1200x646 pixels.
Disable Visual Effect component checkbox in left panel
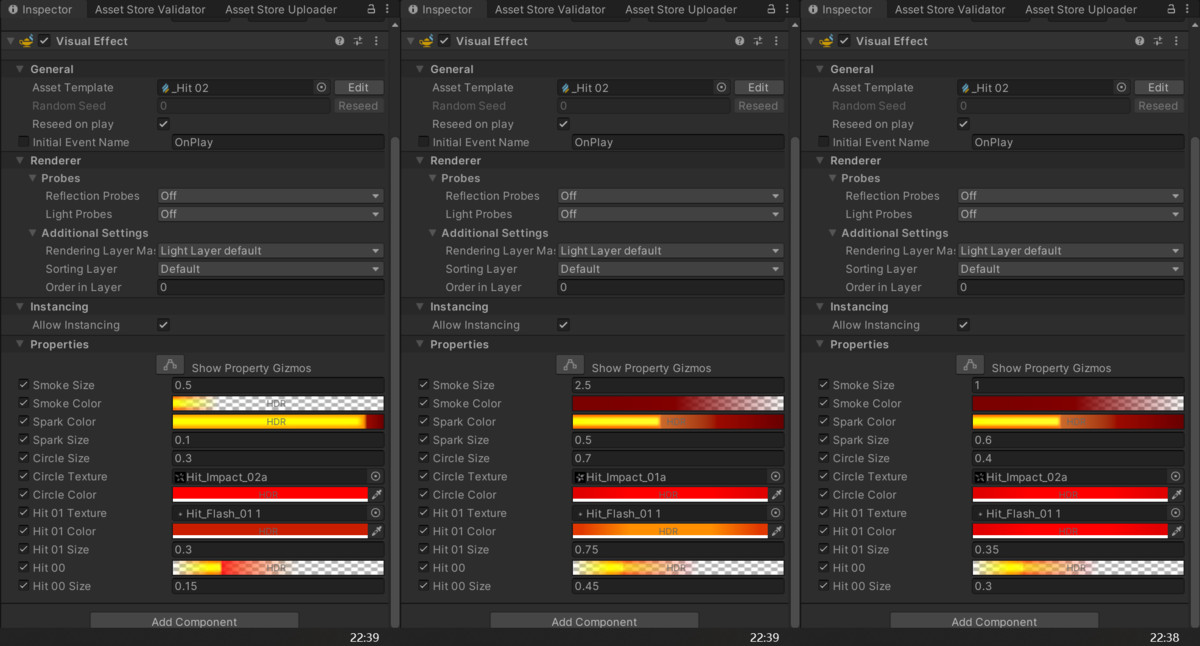pos(44,41)
